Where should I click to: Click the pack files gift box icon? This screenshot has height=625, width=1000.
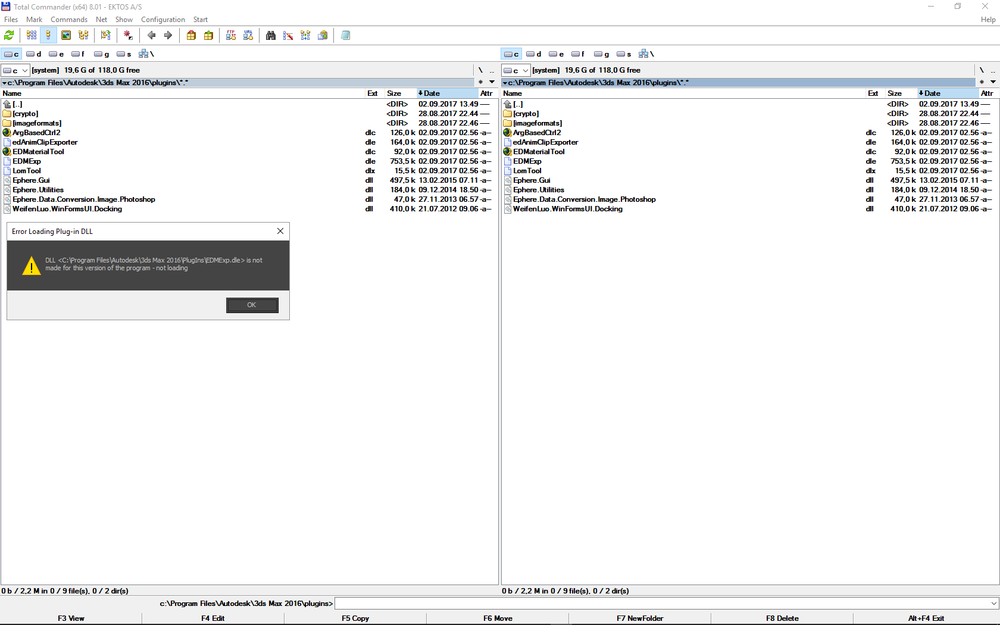point(191,36)
